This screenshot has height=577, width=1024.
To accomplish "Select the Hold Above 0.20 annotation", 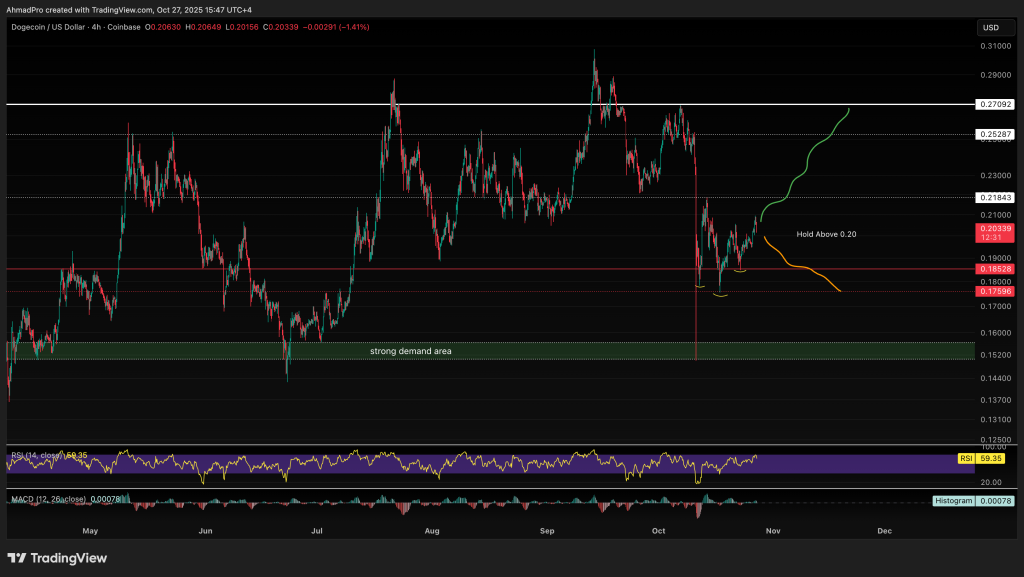I will (824, 233).
